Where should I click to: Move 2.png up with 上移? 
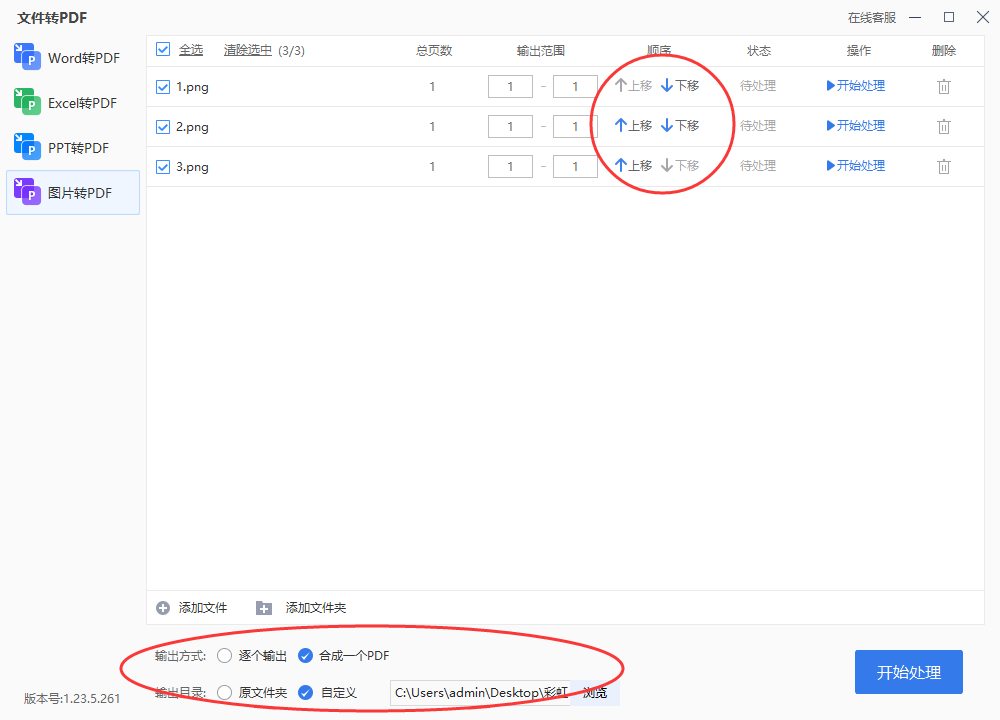633,126
